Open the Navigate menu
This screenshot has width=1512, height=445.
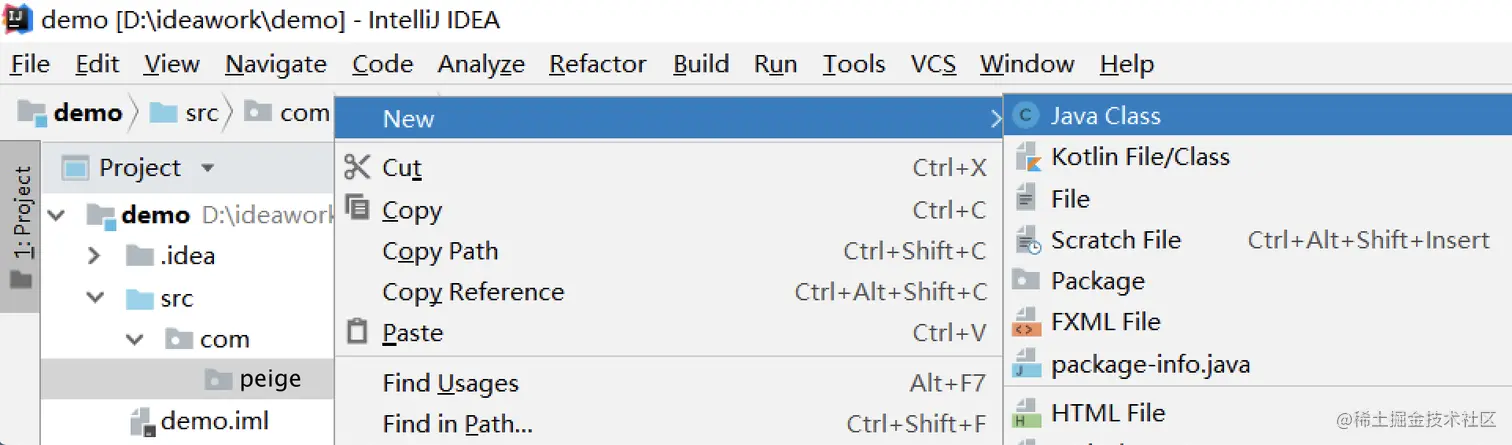pos(276,64)
